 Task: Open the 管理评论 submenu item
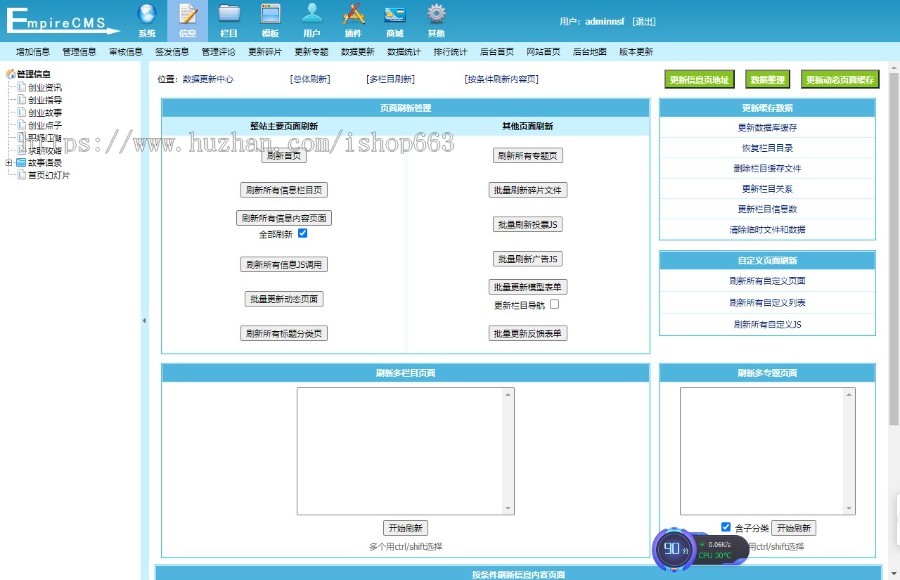click(218, 52)
